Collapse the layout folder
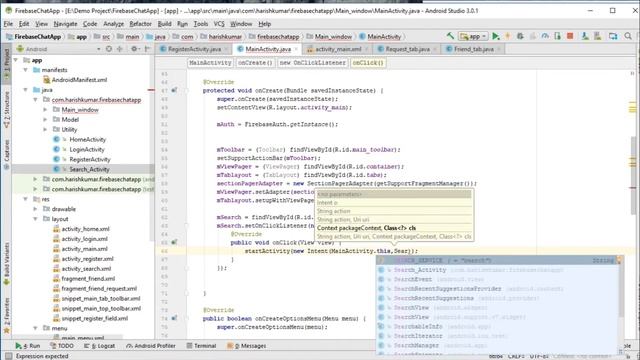640x360 pixels. click(x=36, y=219)
